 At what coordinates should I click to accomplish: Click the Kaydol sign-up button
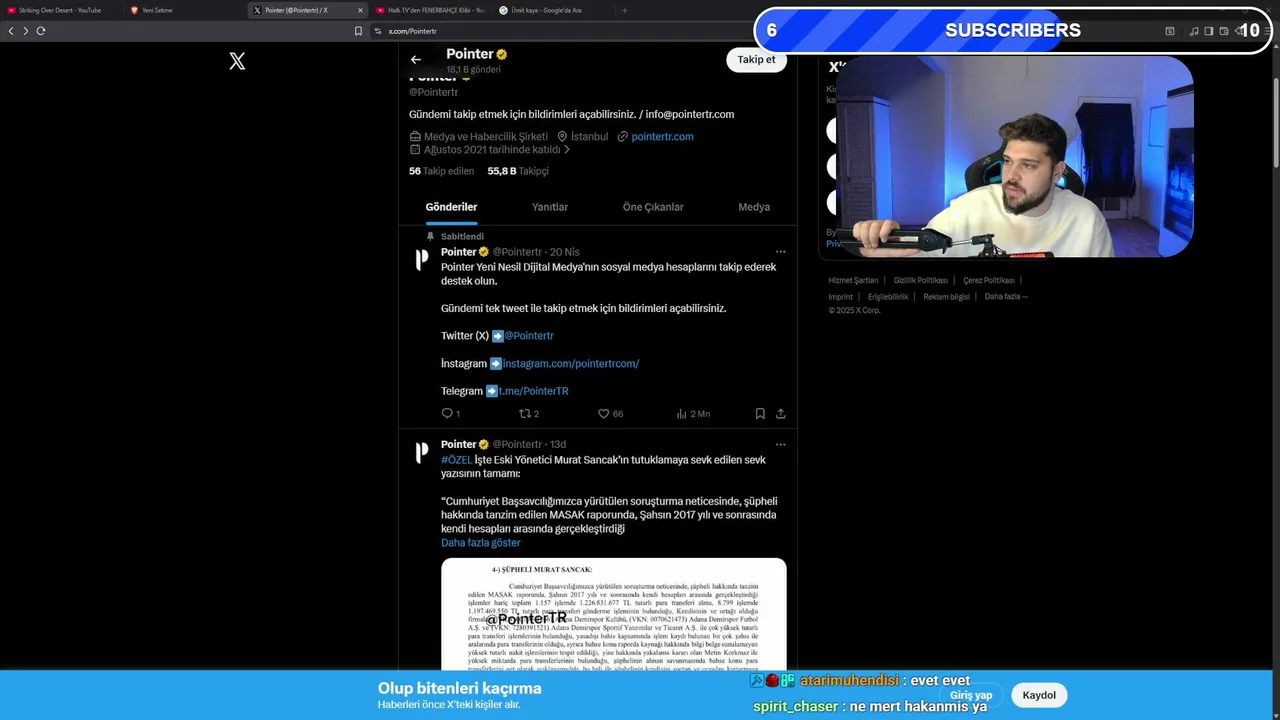point(1039,695)
